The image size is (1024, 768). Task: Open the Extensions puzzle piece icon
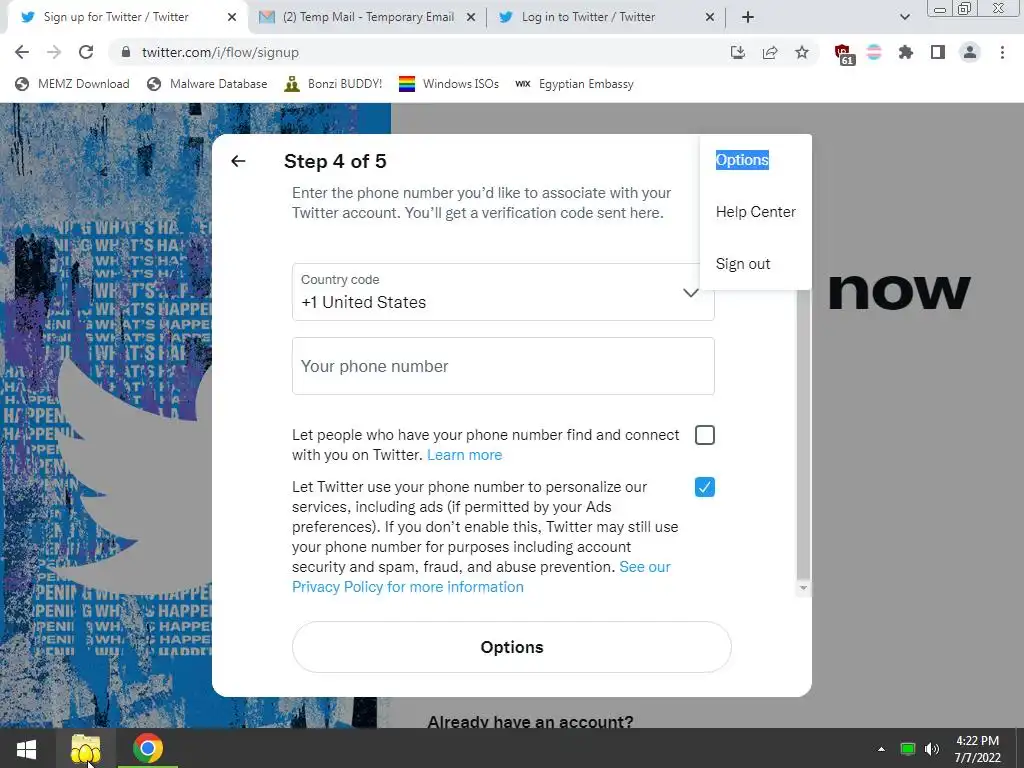click(x=906, y=52)
